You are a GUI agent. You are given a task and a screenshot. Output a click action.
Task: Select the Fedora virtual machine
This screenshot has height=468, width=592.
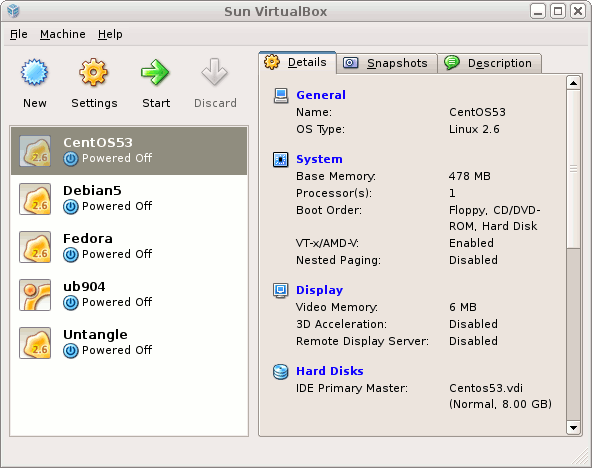(x=129, y=247)
